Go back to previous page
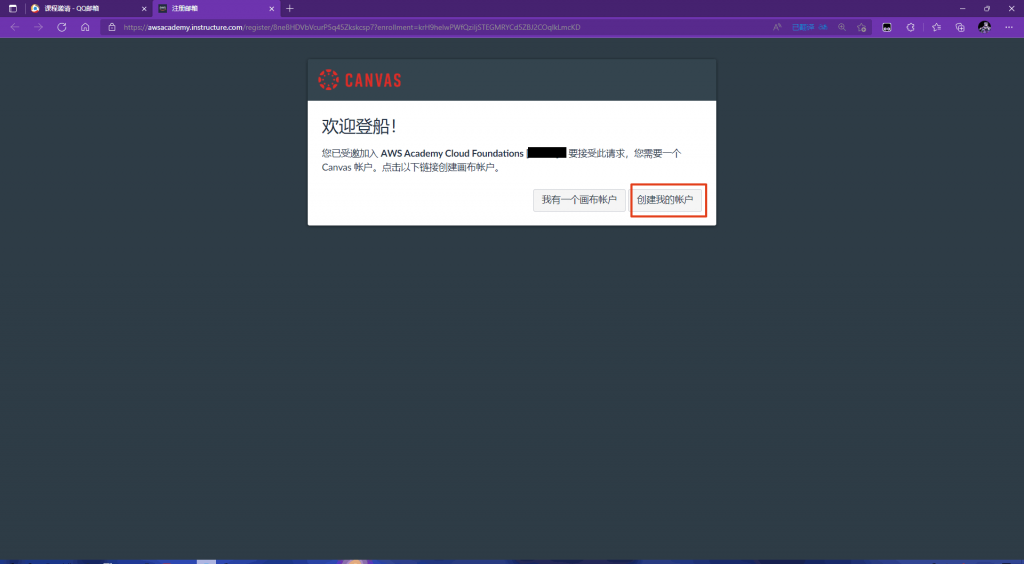 pos(15,27)
